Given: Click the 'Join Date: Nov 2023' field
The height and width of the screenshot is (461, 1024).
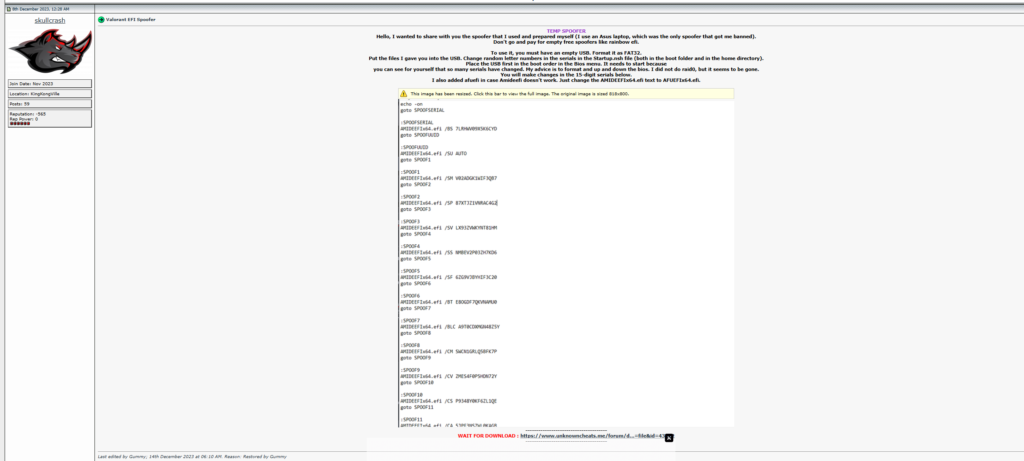Looking at the screenshot, I should coord(49,83).
